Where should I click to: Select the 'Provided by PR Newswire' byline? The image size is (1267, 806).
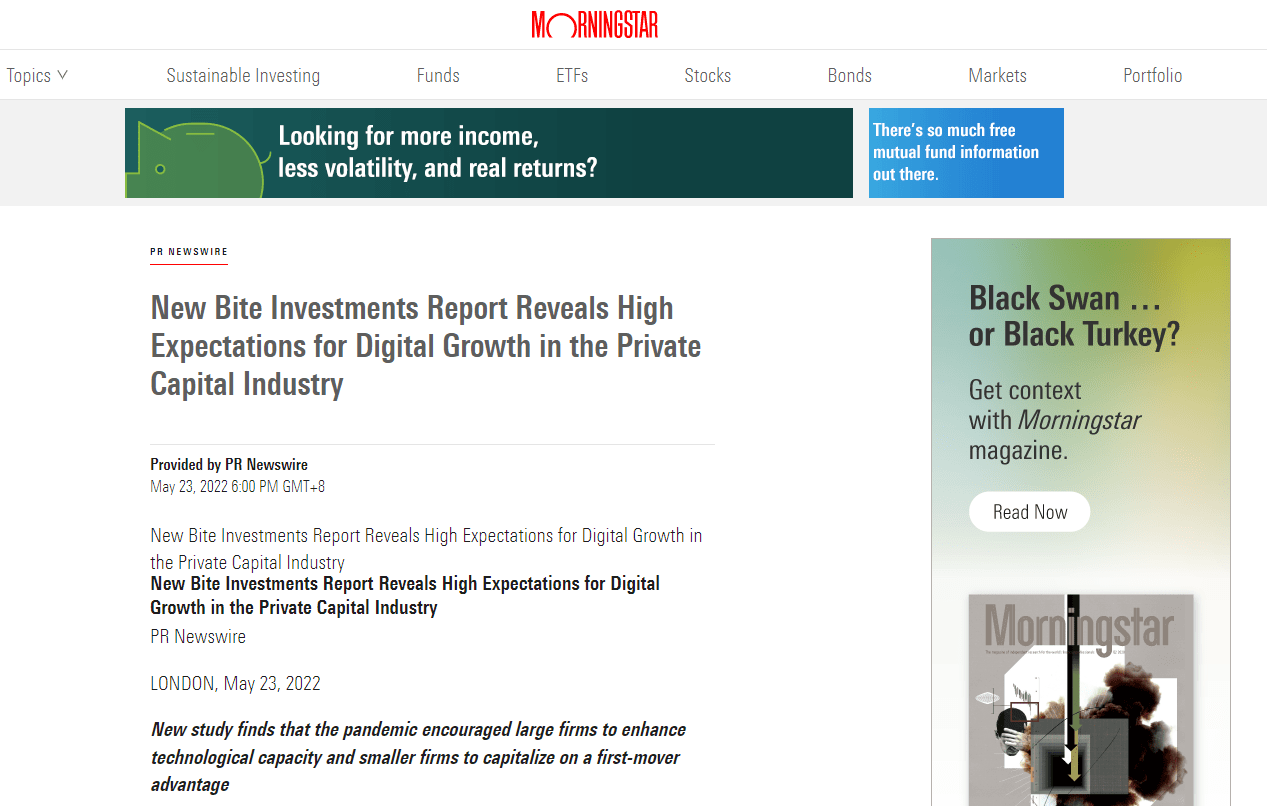point(229,464)
